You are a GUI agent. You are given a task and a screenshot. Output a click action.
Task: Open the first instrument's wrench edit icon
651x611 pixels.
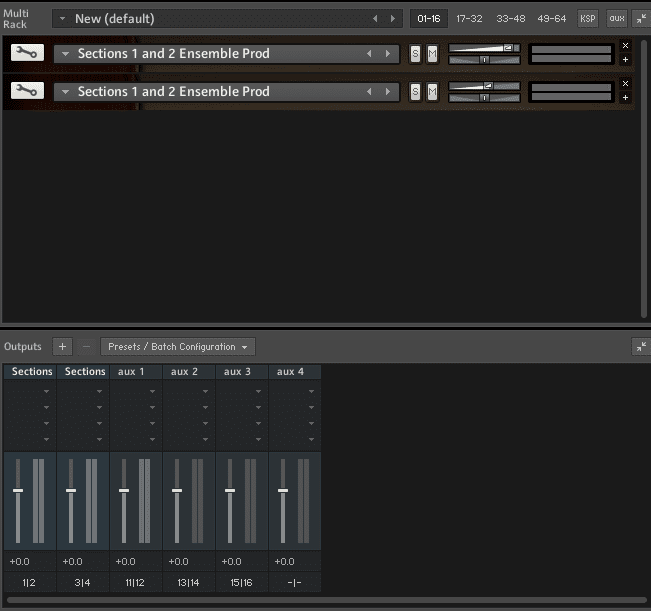pyautogui.click(x=27, y=54)
